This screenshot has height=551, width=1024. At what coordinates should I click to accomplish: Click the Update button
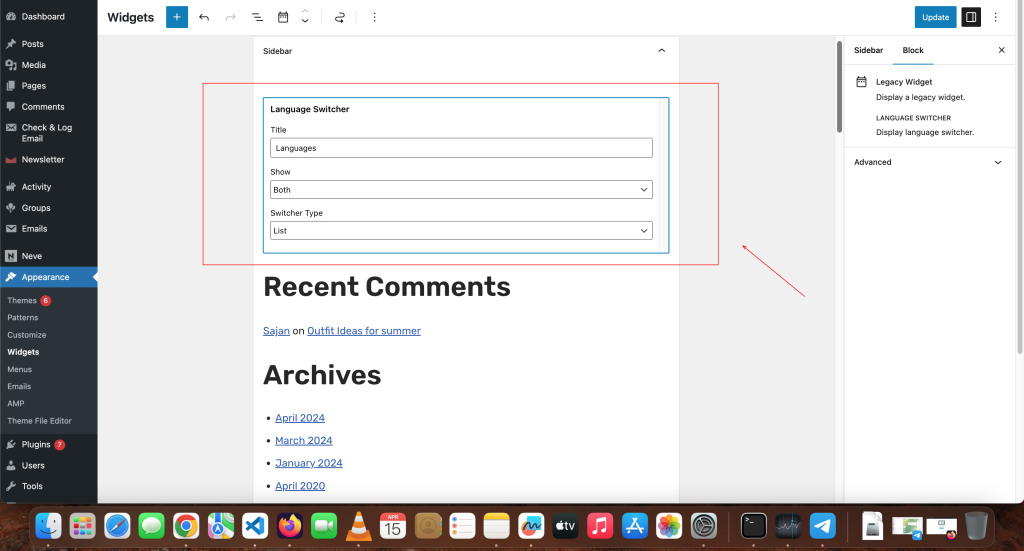[x=935, y=17]
